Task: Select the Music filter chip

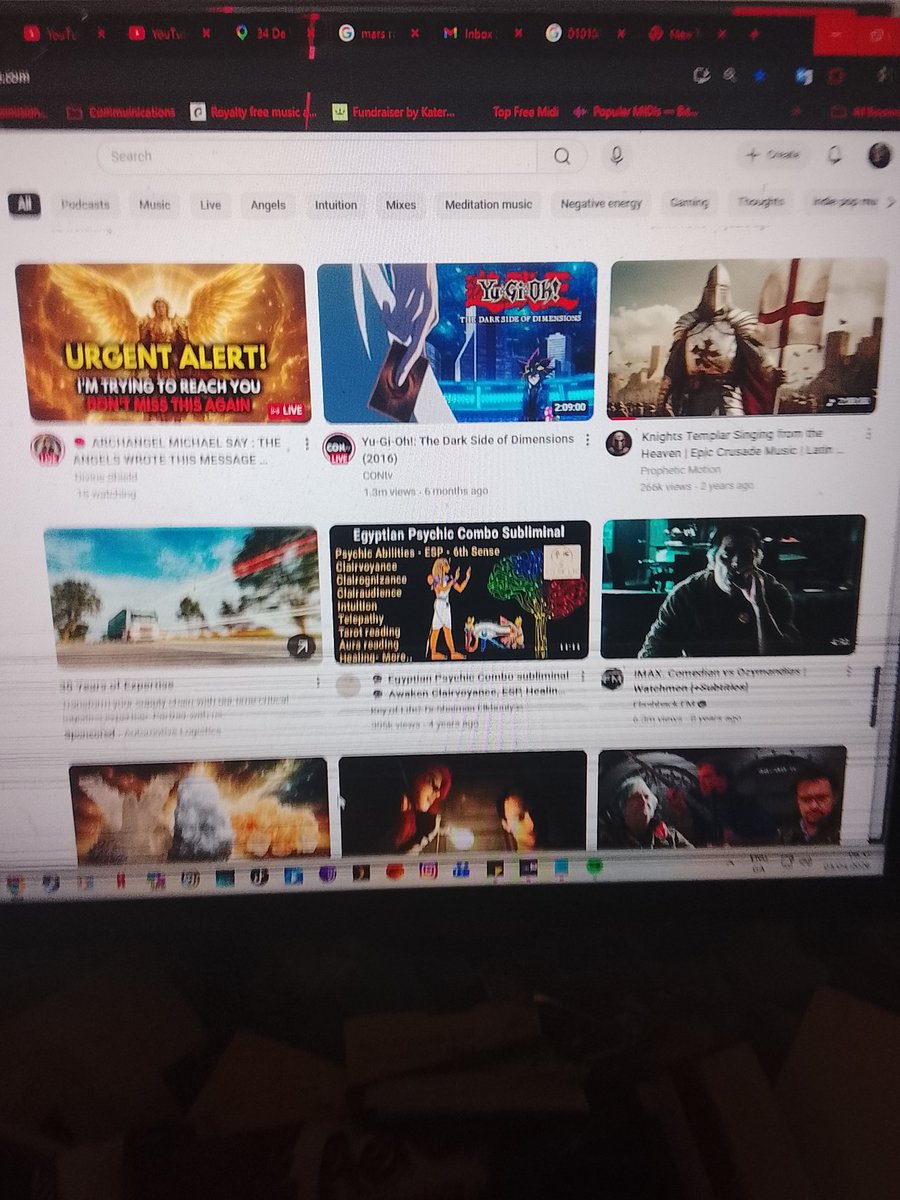Action: pyautogui.click(x=154, y=204)
